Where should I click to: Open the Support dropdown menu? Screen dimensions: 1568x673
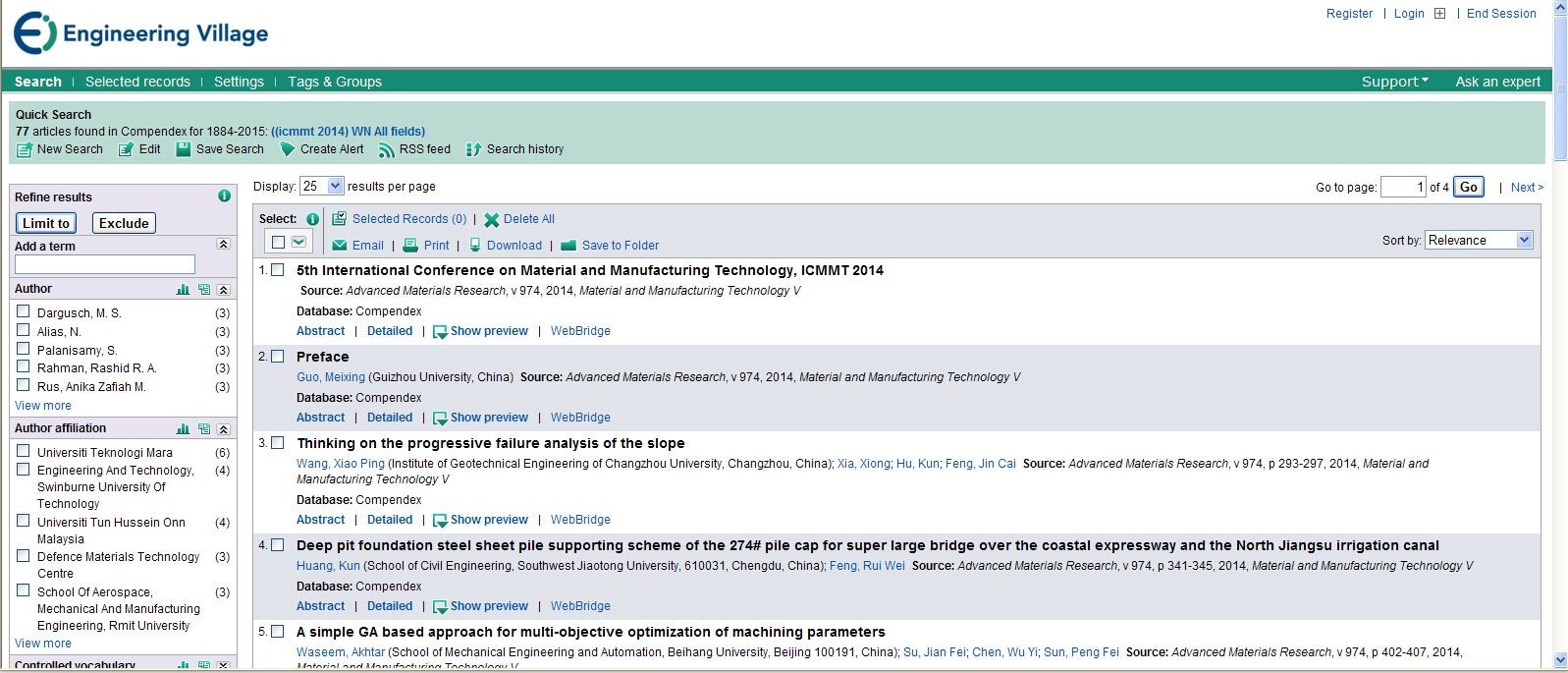[1395, 82]
